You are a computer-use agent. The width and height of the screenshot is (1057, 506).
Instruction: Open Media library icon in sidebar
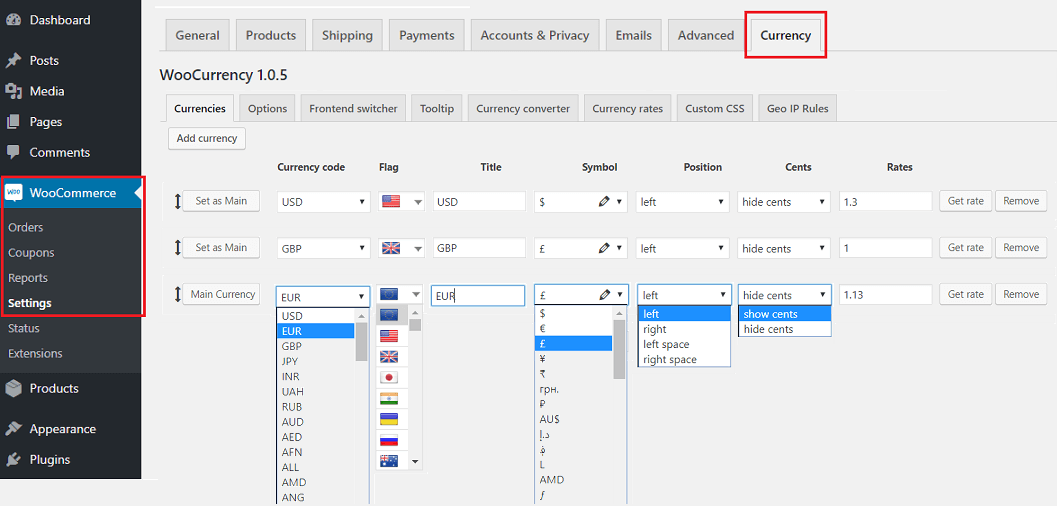coord(14,91)
